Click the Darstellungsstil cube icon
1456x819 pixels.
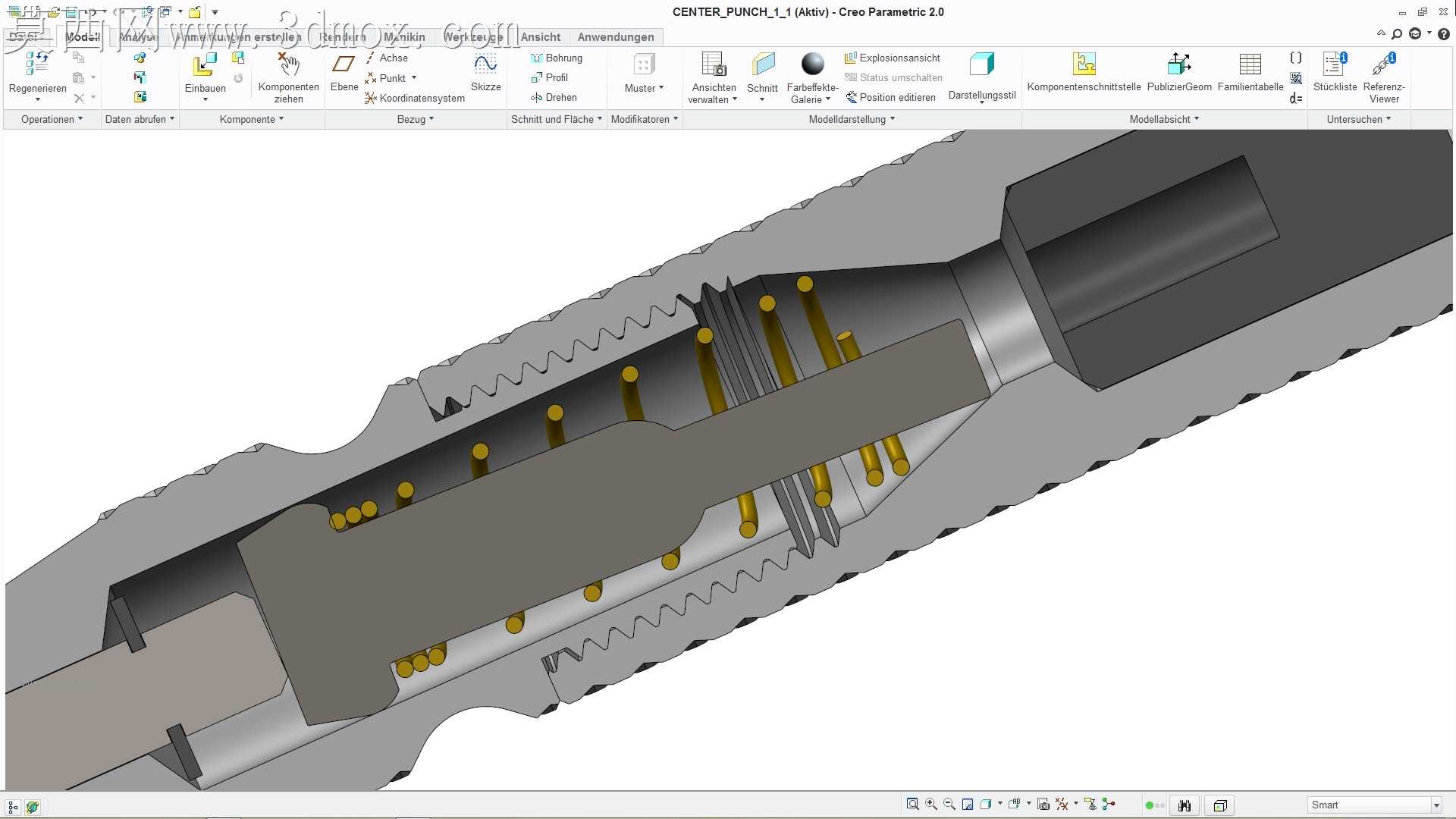click(982, 64)
